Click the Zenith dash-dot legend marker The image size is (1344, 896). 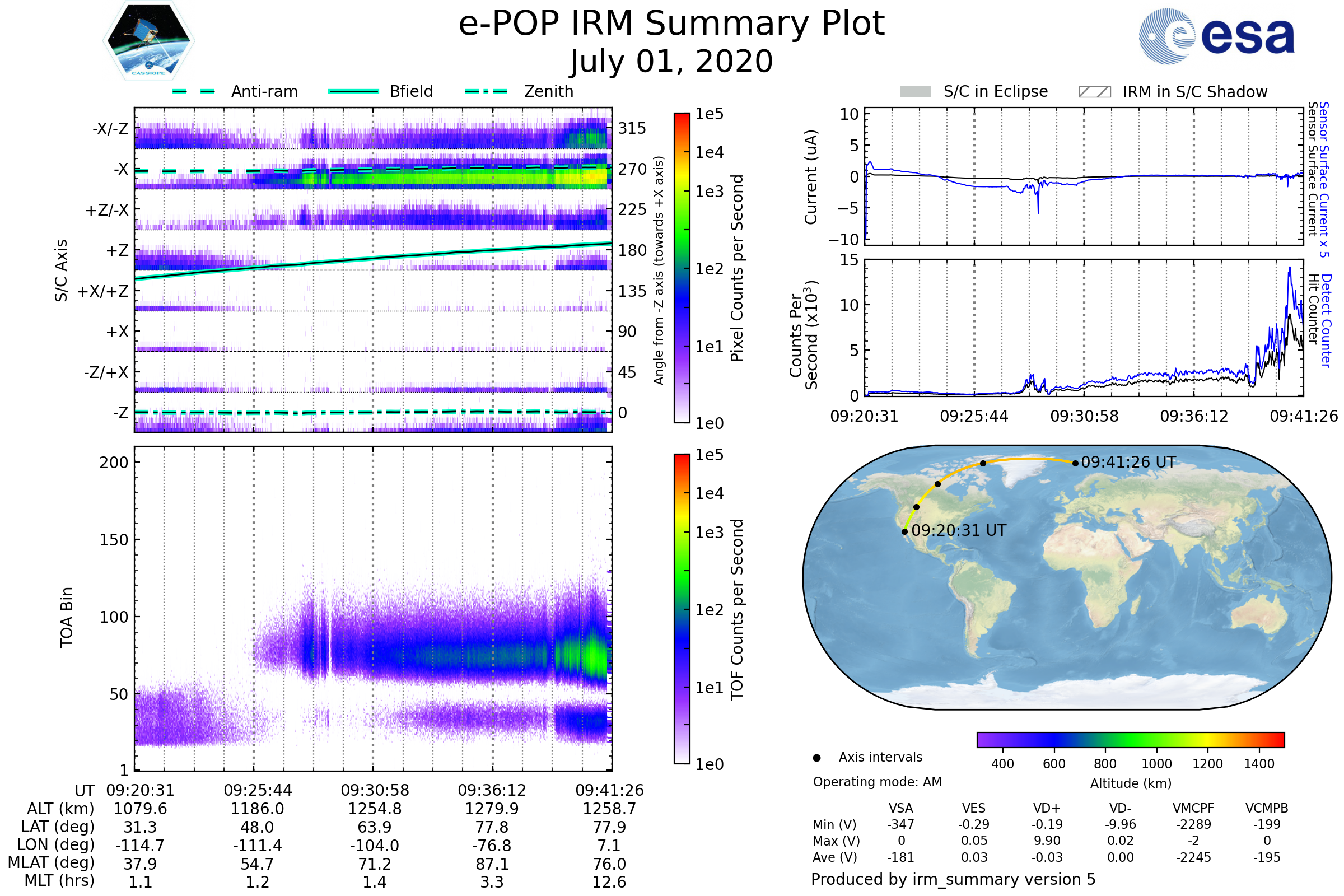click(486, 91)
